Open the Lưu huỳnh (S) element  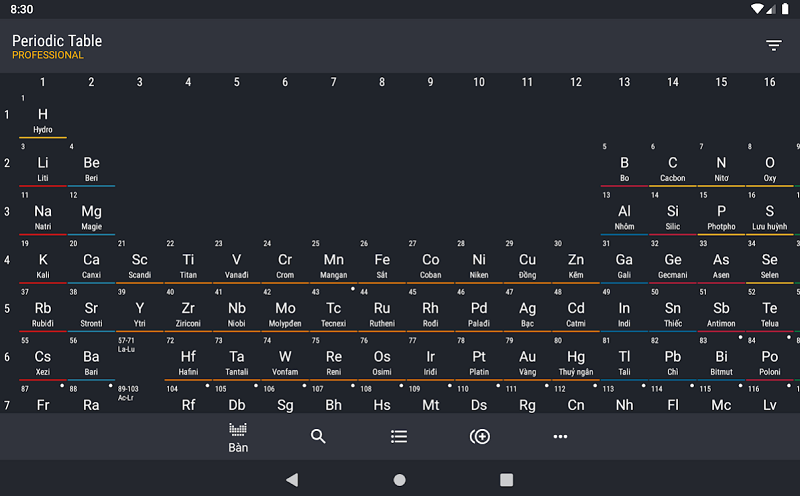tap(769, 213)
